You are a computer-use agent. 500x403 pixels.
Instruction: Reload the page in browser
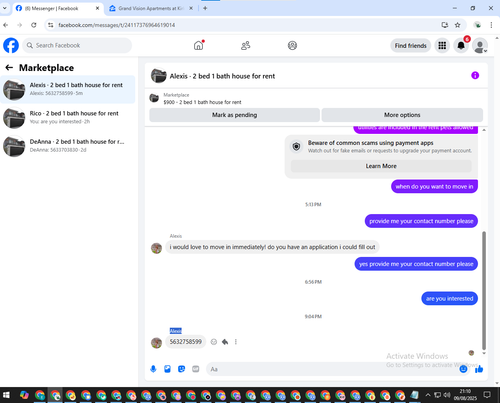click(34, 25)
